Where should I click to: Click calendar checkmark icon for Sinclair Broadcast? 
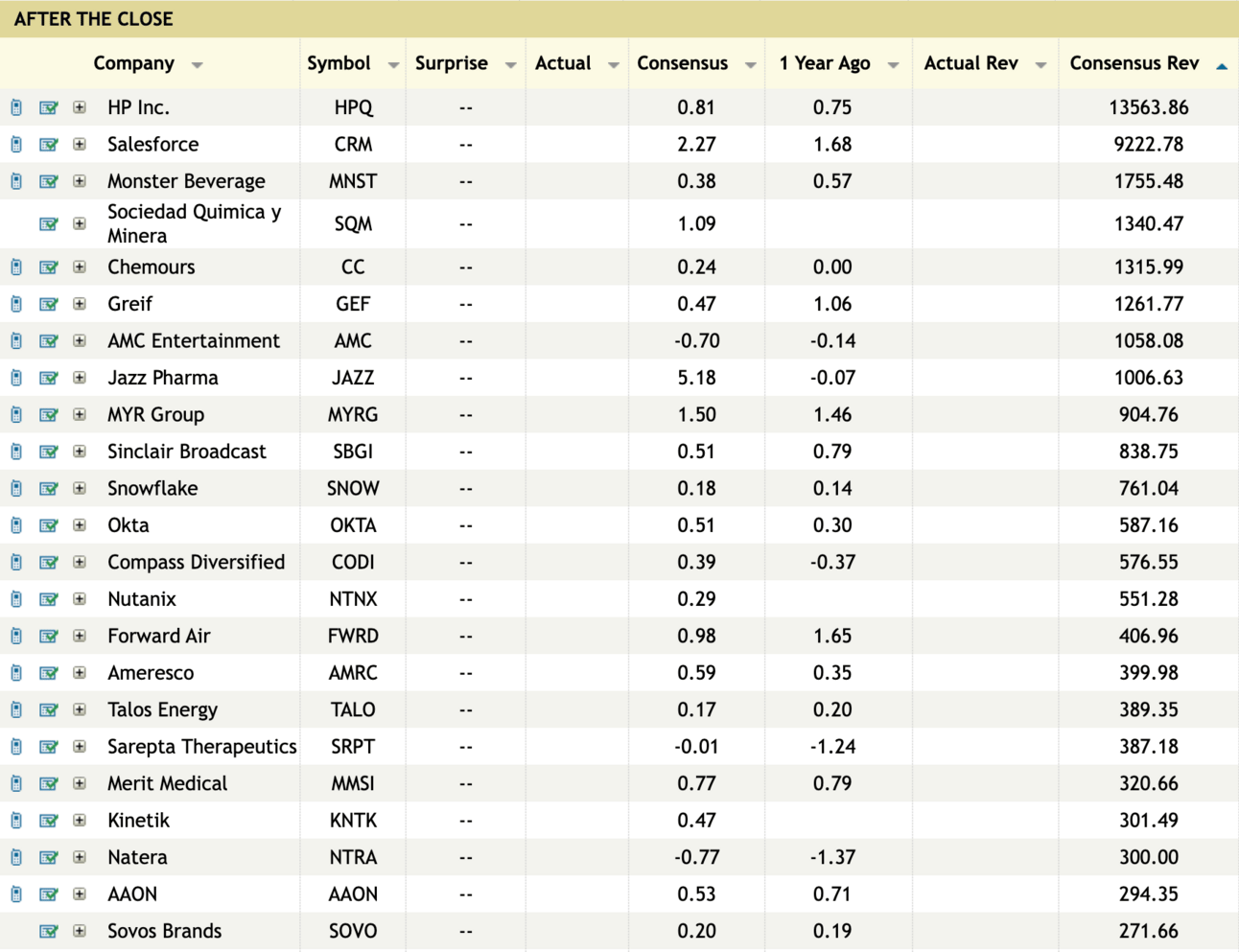[49, 453]
